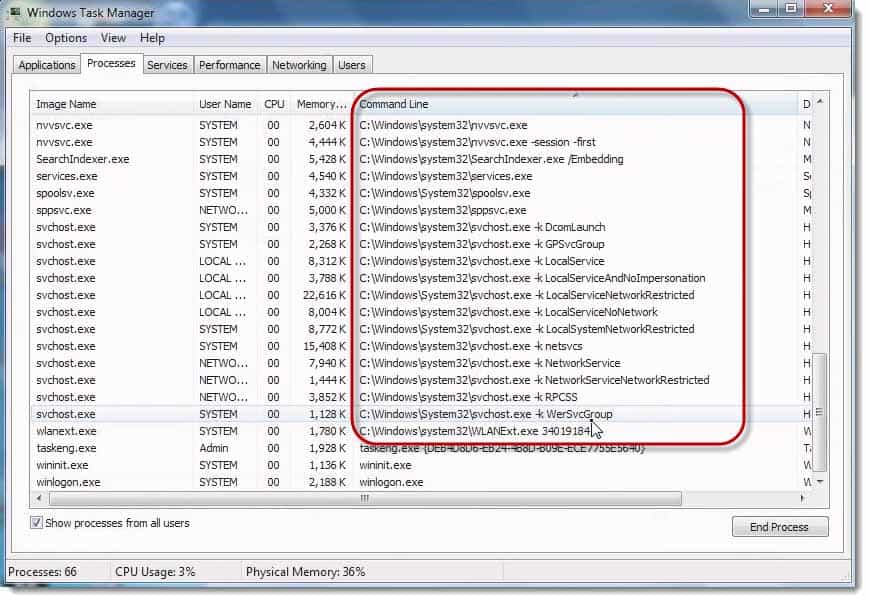Click svchost.exe -k WerSvcGroup command line
The image size is (870, 602).
[x=485, y=414]
